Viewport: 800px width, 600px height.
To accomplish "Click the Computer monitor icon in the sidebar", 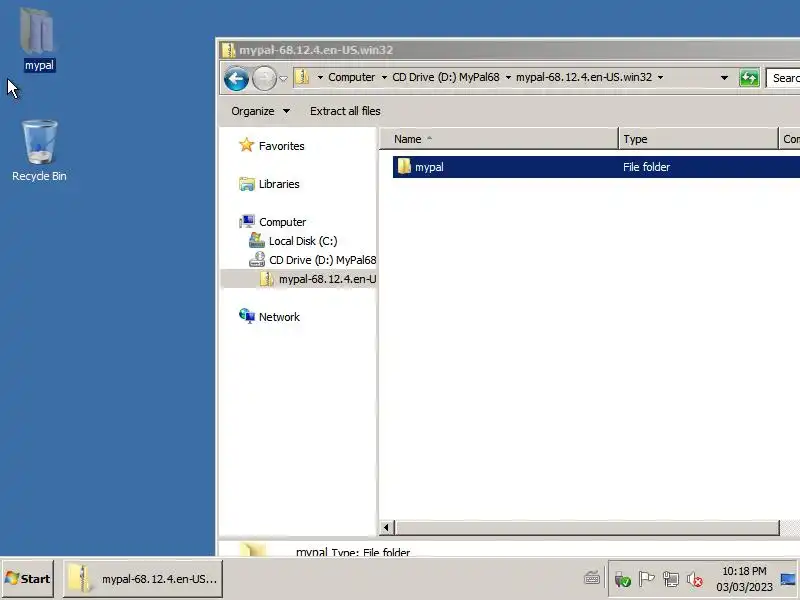I will click(247, 221).
